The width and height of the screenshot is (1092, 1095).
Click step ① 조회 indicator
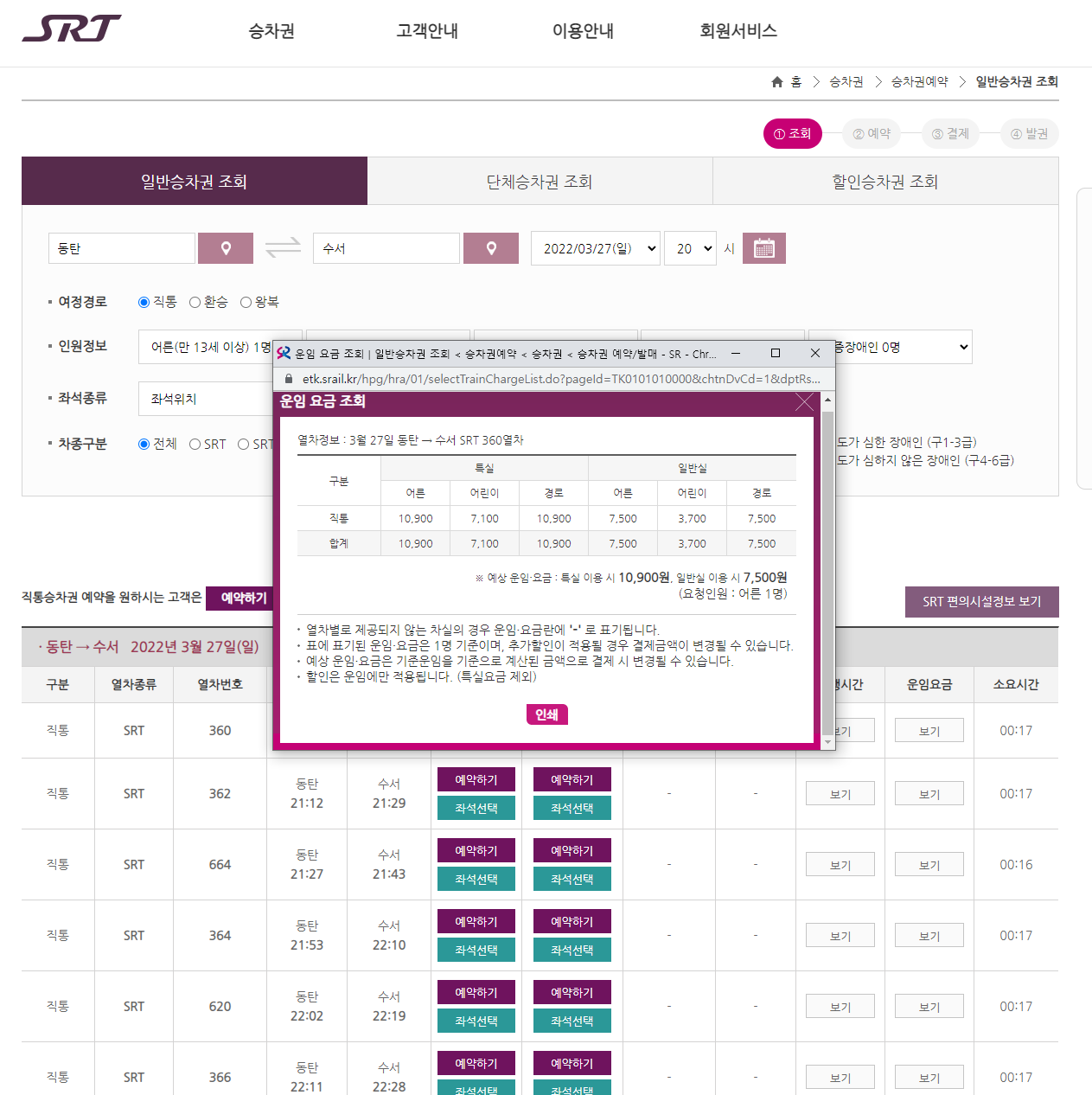point(793,133)
